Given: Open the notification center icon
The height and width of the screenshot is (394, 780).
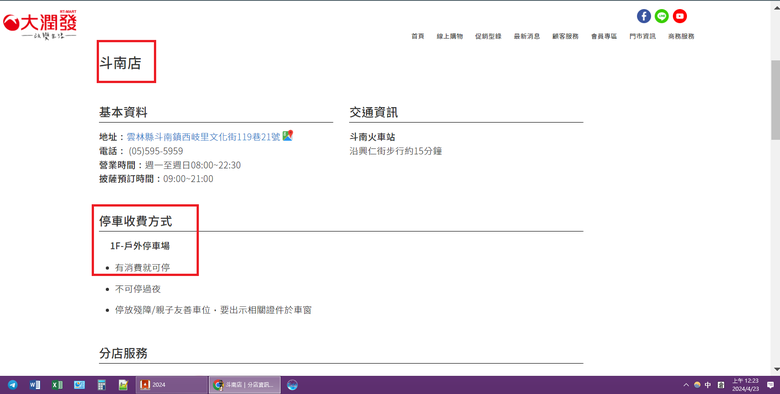Looking at the screenshot, I should [770, 385].
